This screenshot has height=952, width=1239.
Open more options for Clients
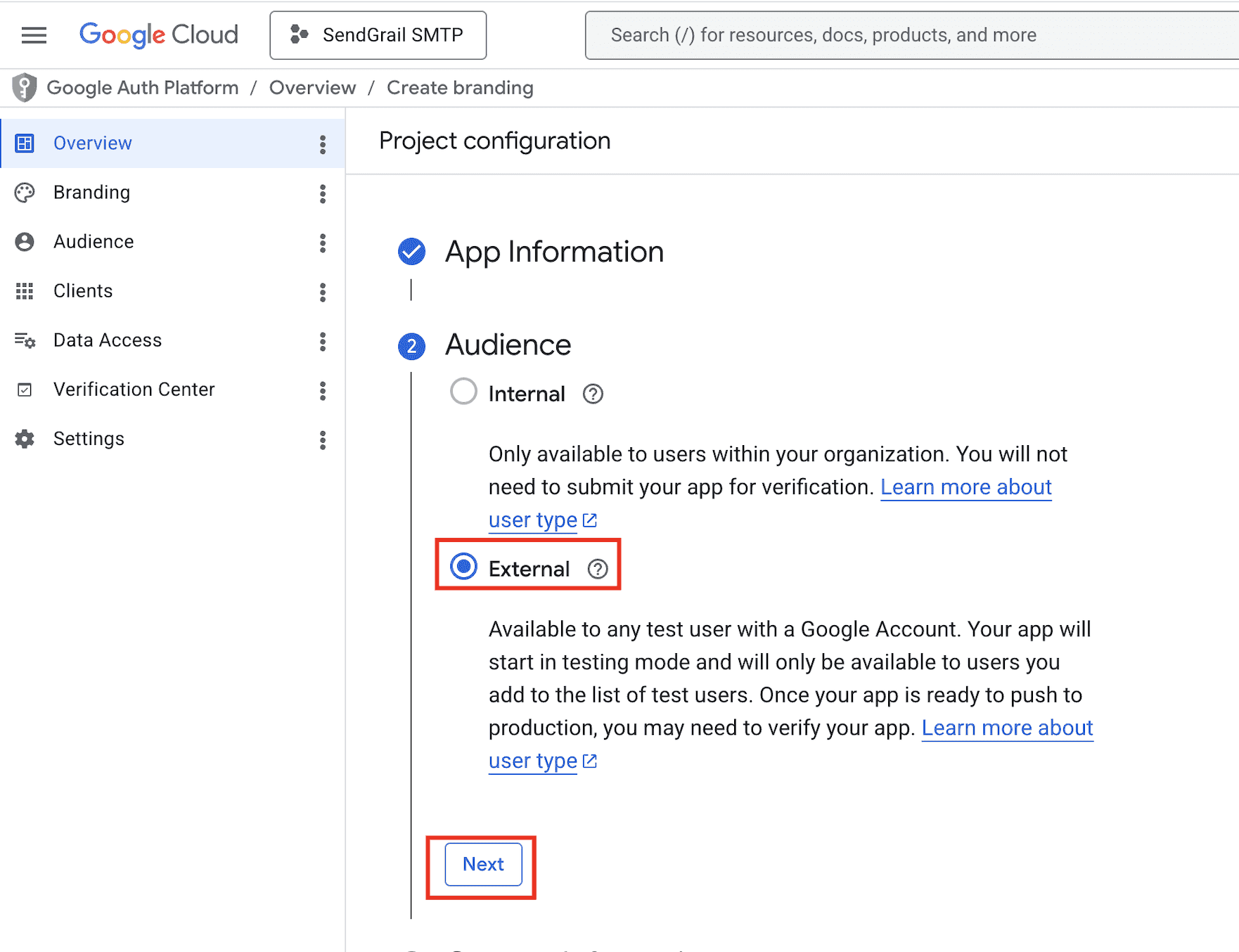coord(323,292)
